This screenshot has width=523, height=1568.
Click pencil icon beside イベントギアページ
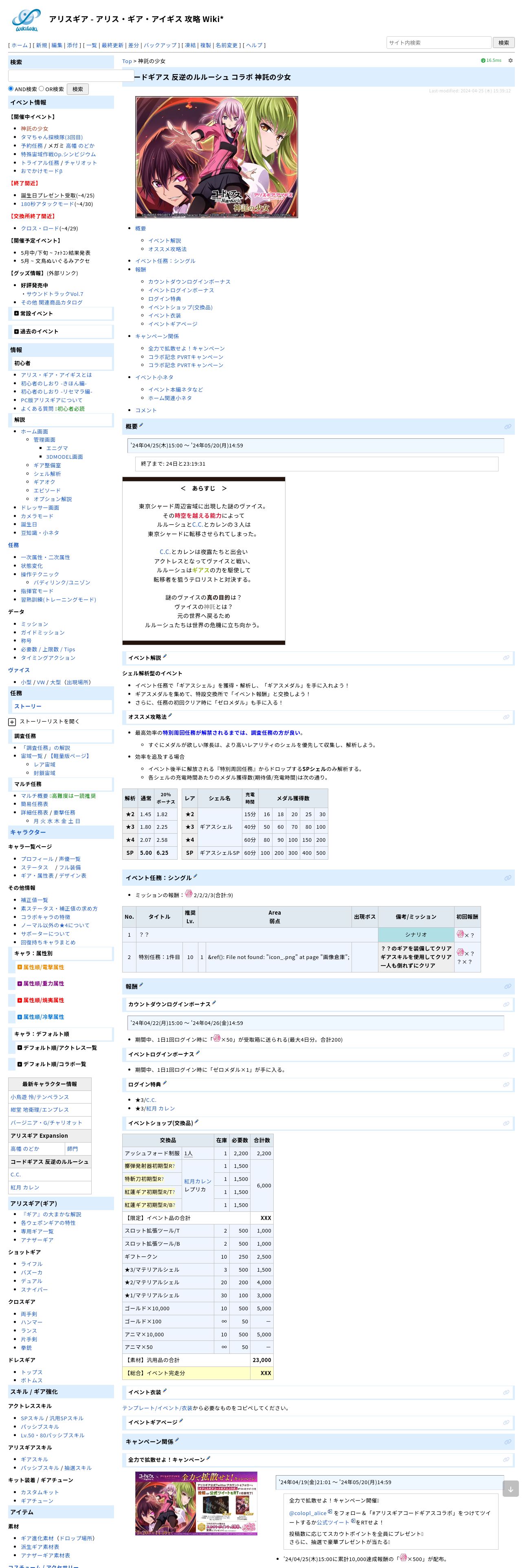(x=181, y=1421)
